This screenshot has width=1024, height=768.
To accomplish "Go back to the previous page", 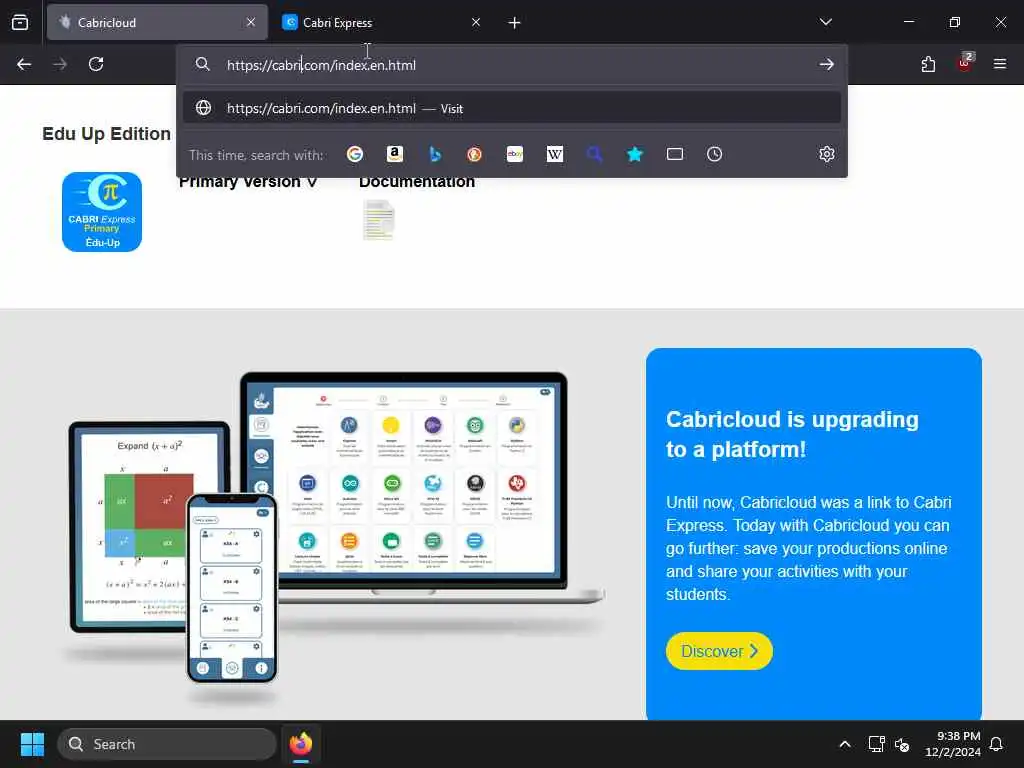I will (24, 64).
